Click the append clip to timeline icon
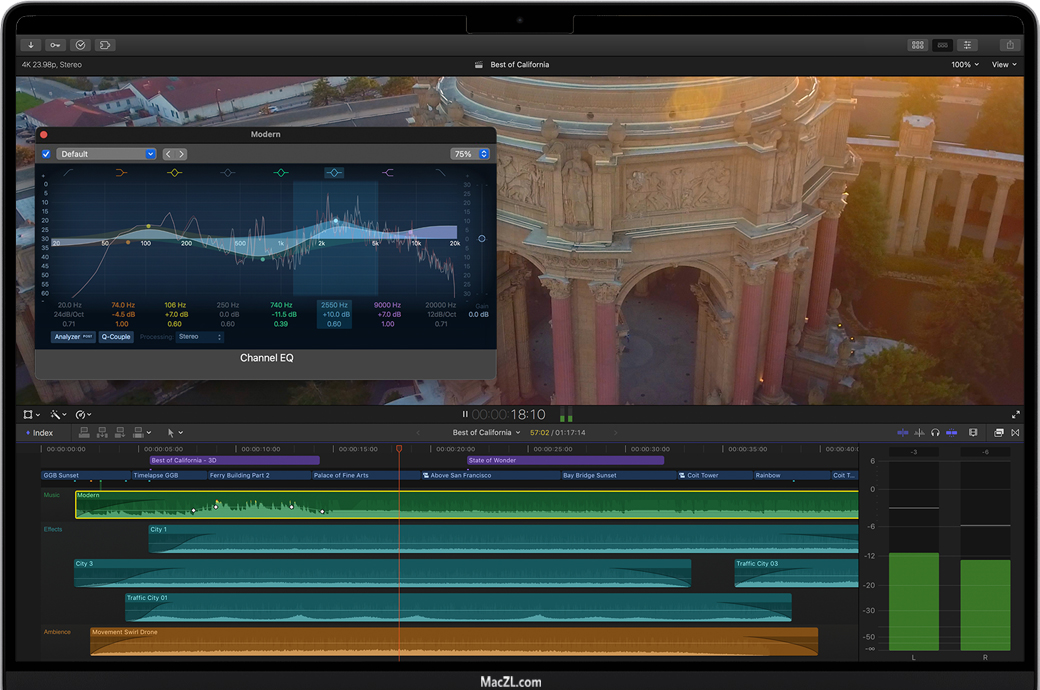The width and height of the screenshot is (1040, 690). [x=120, y=433]
